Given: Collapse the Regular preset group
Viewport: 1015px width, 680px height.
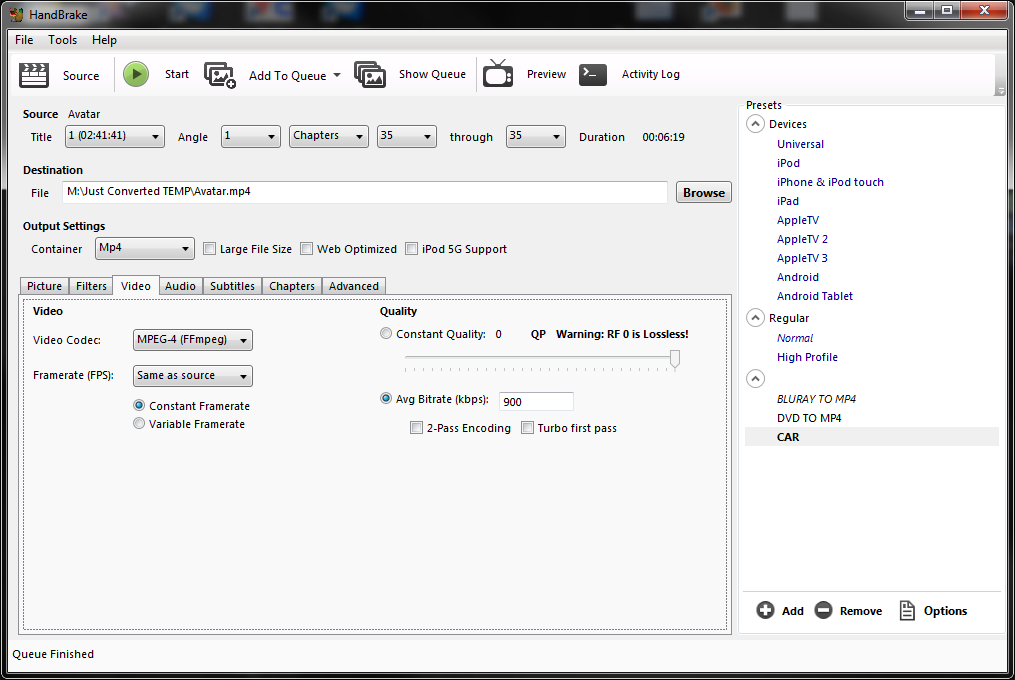Looking at the screenshot, I should coord(755,318).
